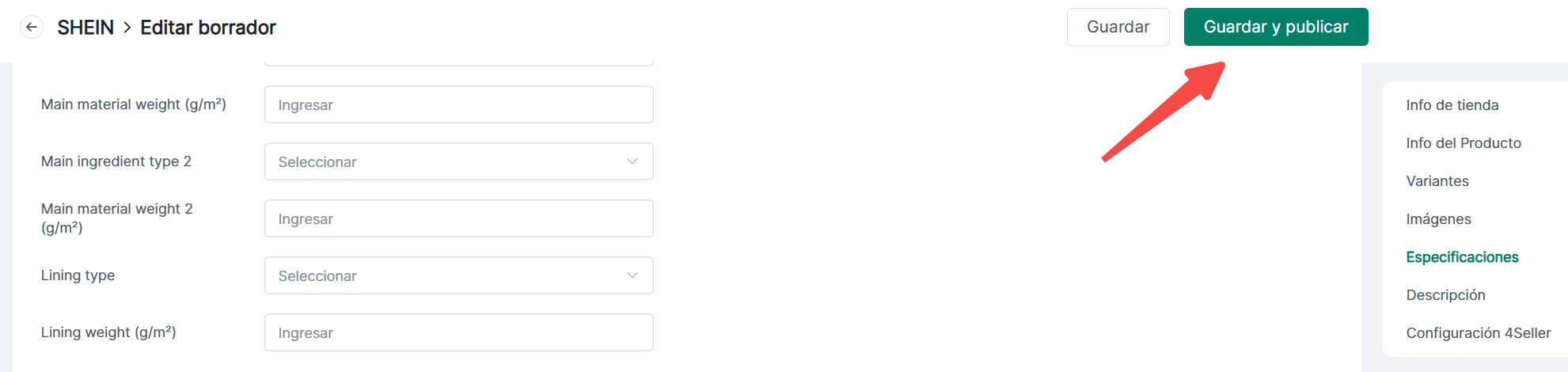Jump to the Descripción section
Screen dimensions: 1568x372
[1445, 295]
